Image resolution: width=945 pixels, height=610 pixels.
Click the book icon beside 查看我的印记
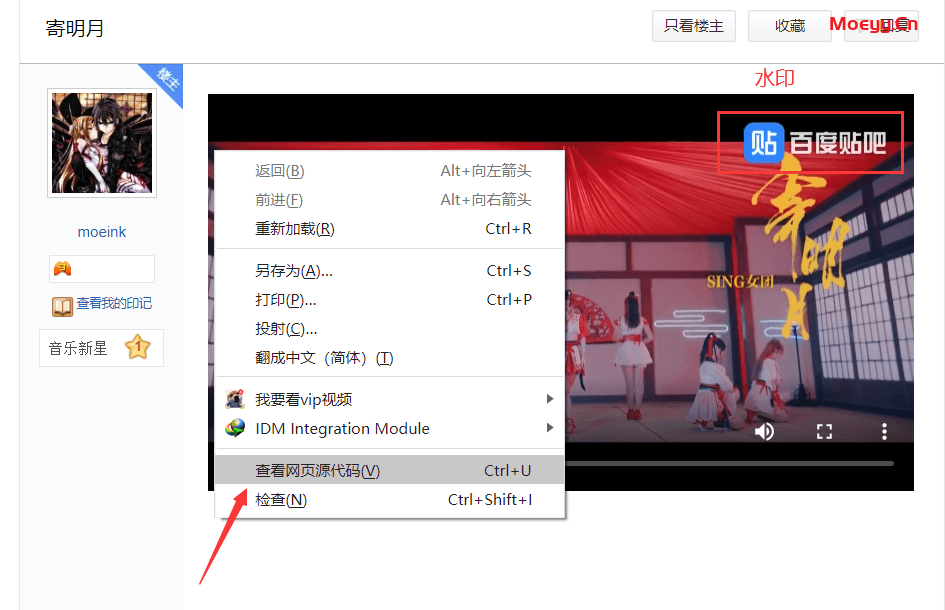[62, 306]
